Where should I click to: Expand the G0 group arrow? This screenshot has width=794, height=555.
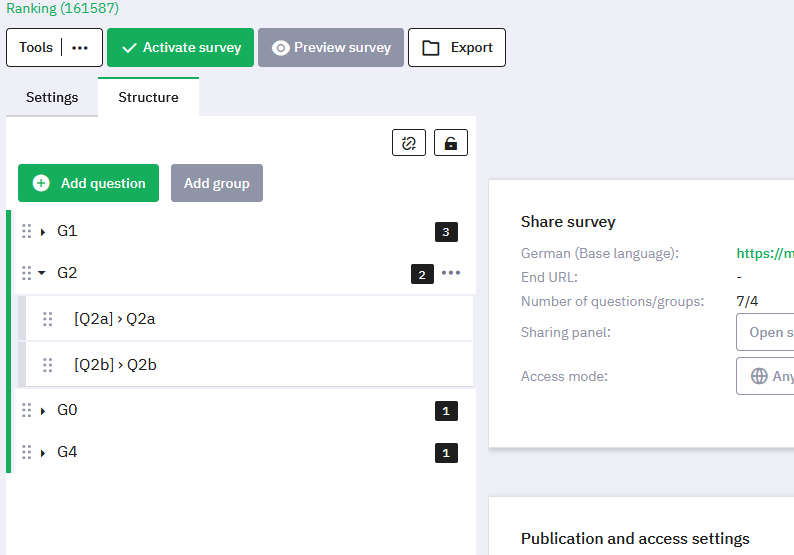point(43,411)
